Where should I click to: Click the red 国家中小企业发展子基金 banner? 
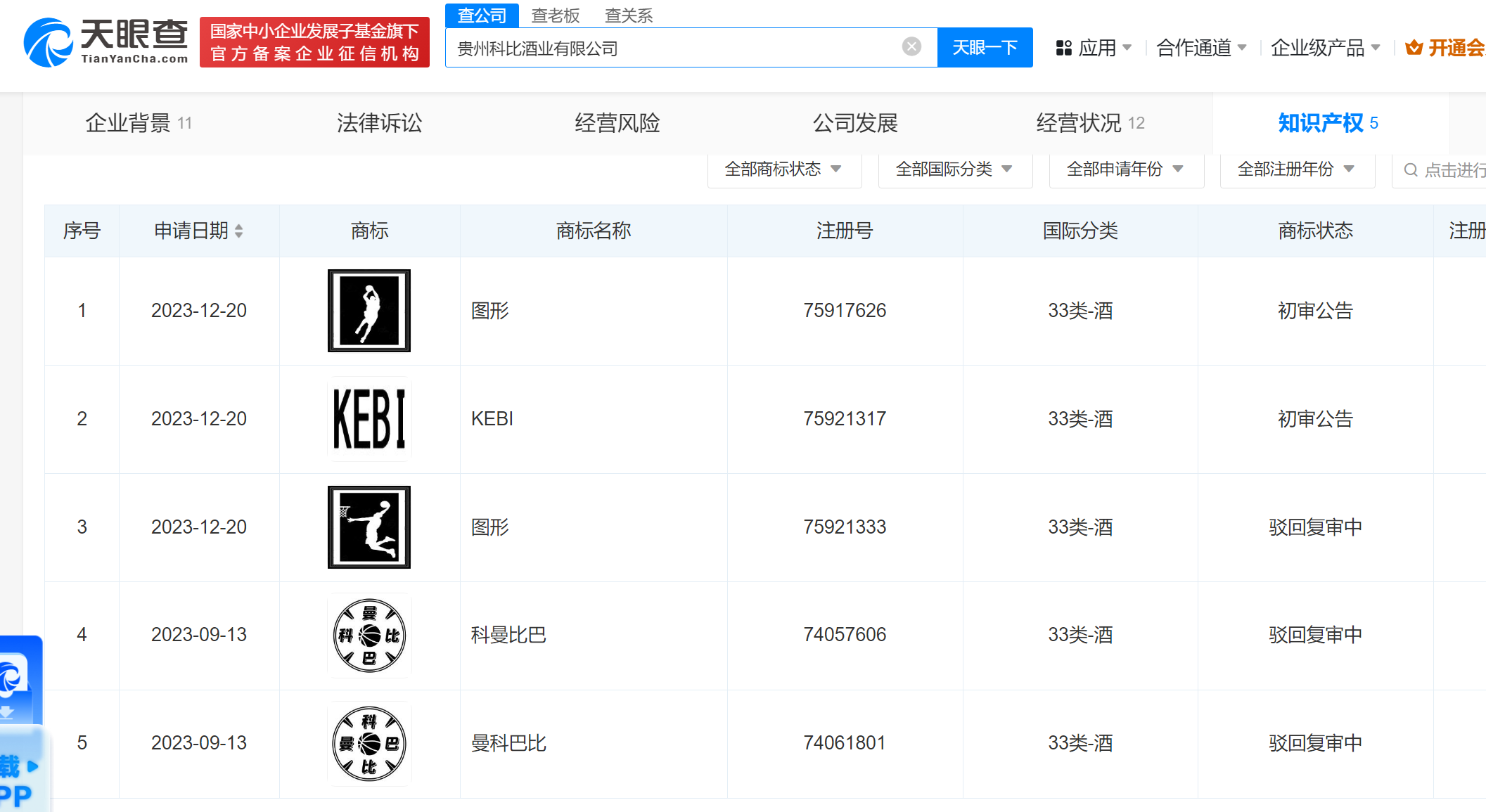314,41
